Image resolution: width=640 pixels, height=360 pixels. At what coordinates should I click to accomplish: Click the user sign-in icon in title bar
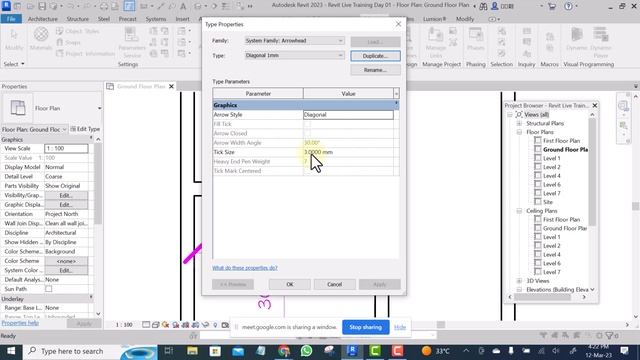pyautogui.click(x=495, y=6)
